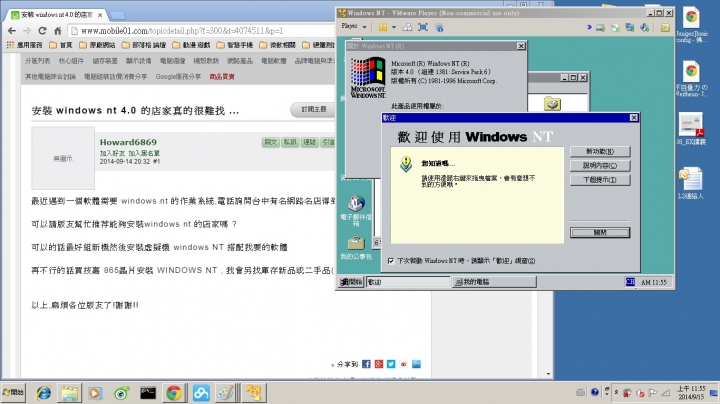The image size is (720, 404).
Task: Click the VMware hard disk device icon
Action: (600, 28)
